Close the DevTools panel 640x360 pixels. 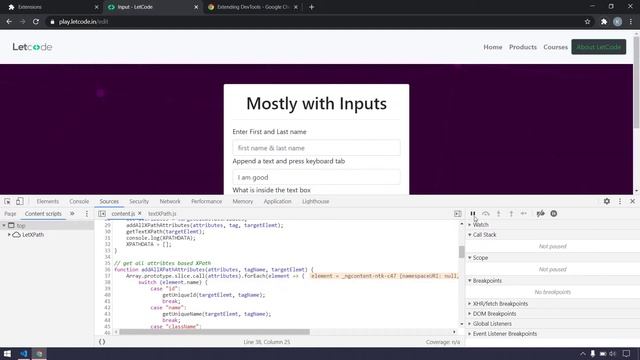[632, 201]
